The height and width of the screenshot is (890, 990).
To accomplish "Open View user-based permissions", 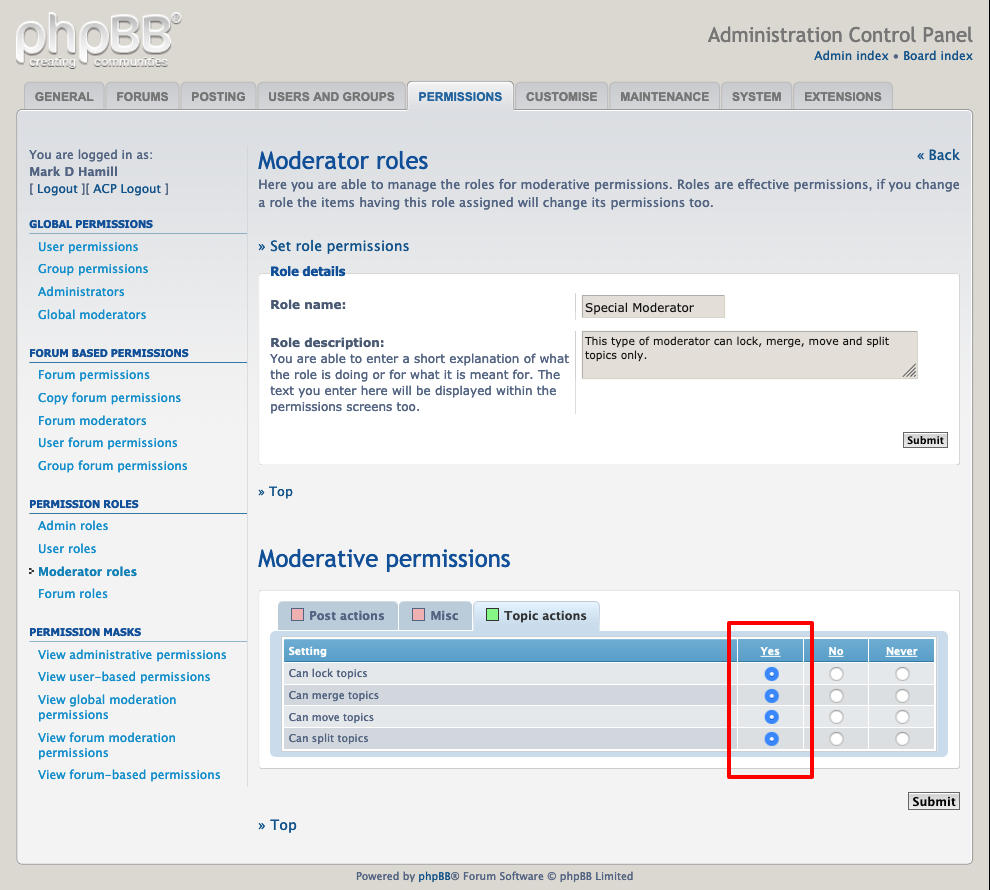I will [x=124, y=677].
